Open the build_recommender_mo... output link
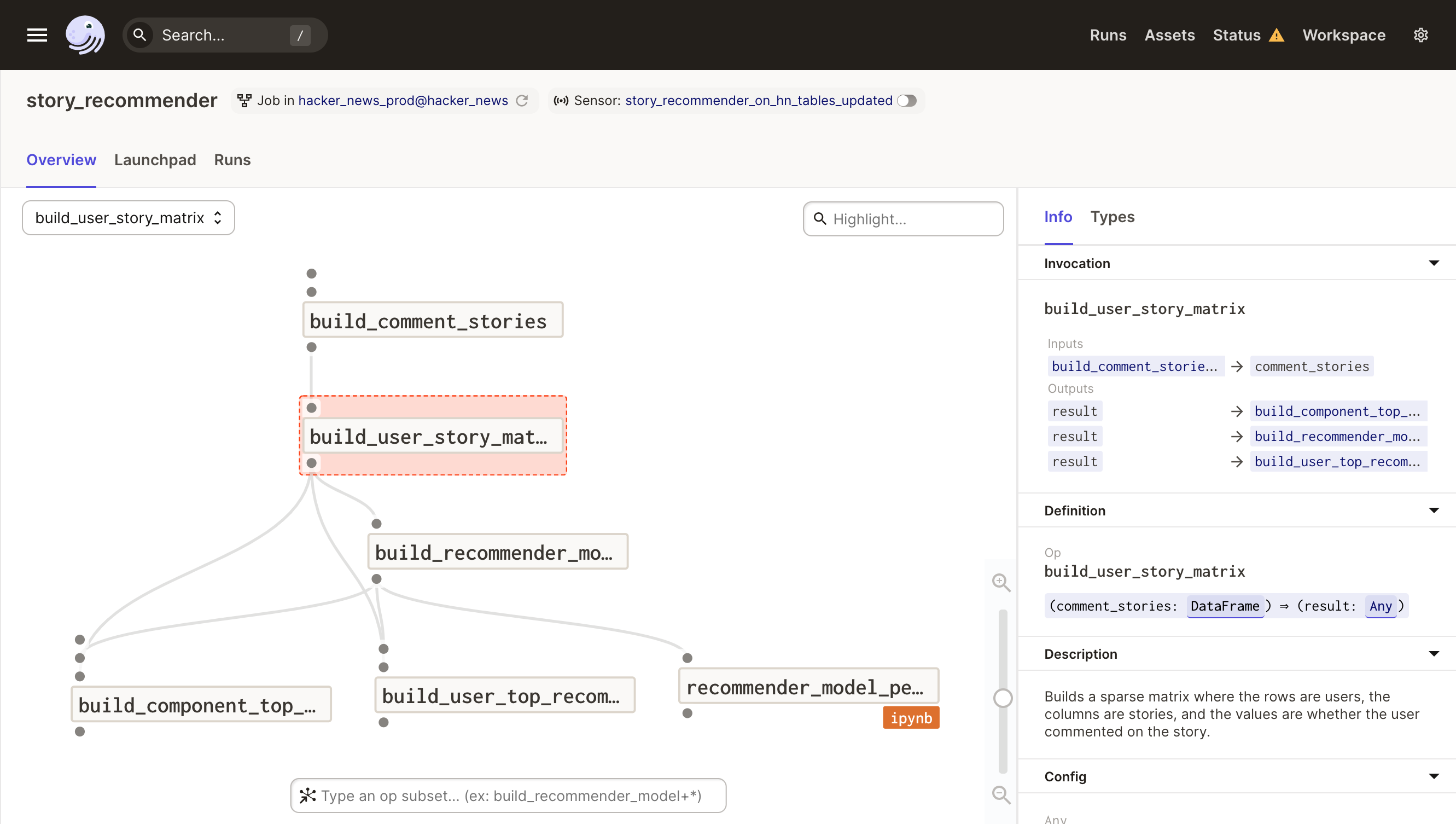Viewport: 1456px width, 824px height. (1337, 436)
